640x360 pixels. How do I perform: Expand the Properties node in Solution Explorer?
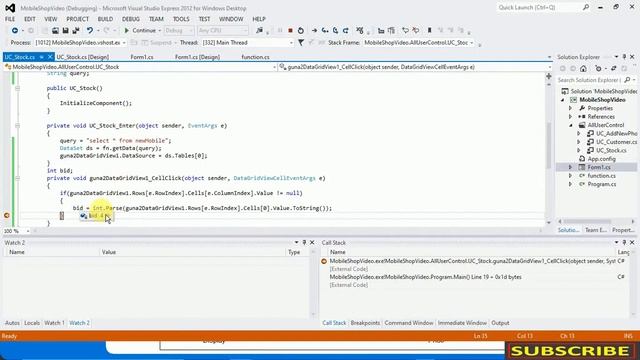click(571, 108)
